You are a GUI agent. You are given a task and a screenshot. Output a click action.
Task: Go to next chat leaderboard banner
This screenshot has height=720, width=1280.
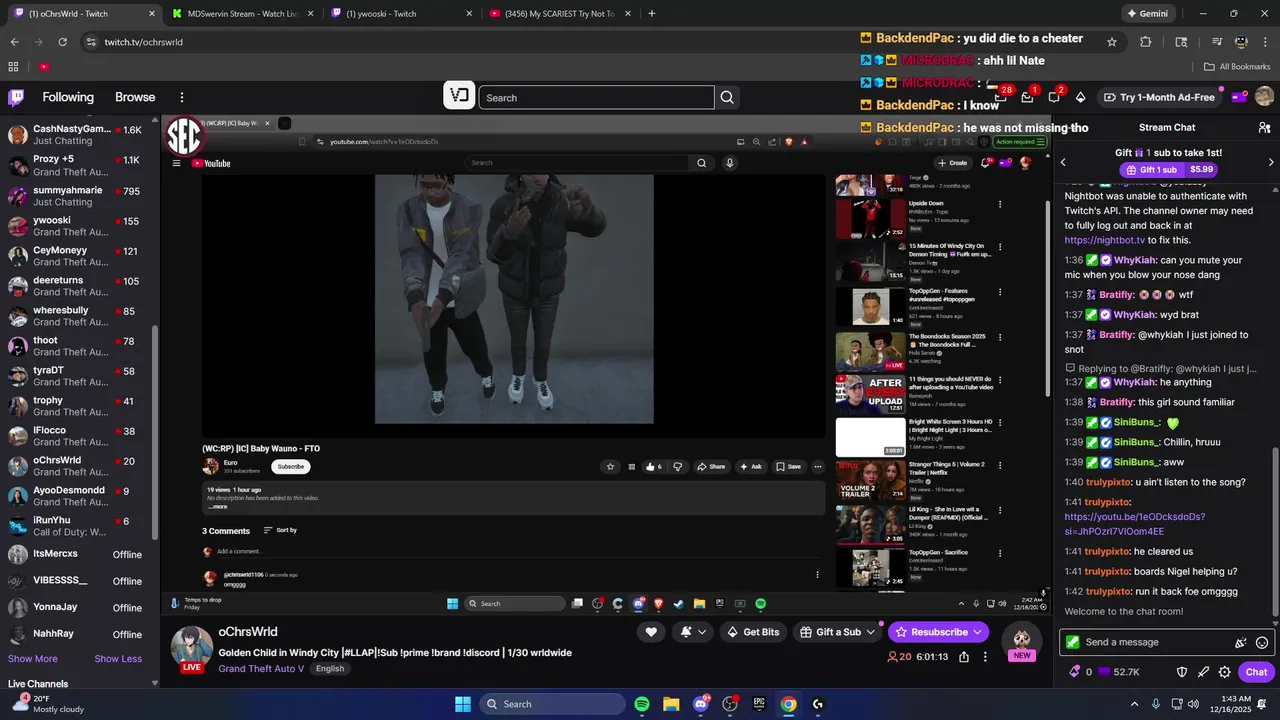1271,162
